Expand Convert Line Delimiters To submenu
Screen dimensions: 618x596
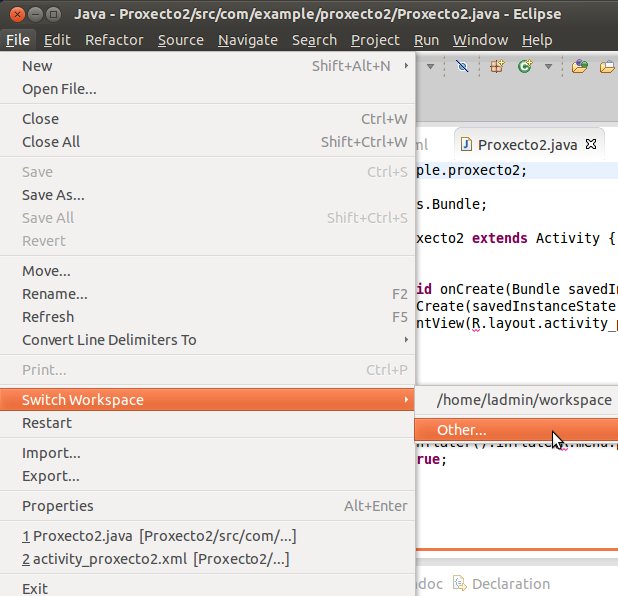207,340
